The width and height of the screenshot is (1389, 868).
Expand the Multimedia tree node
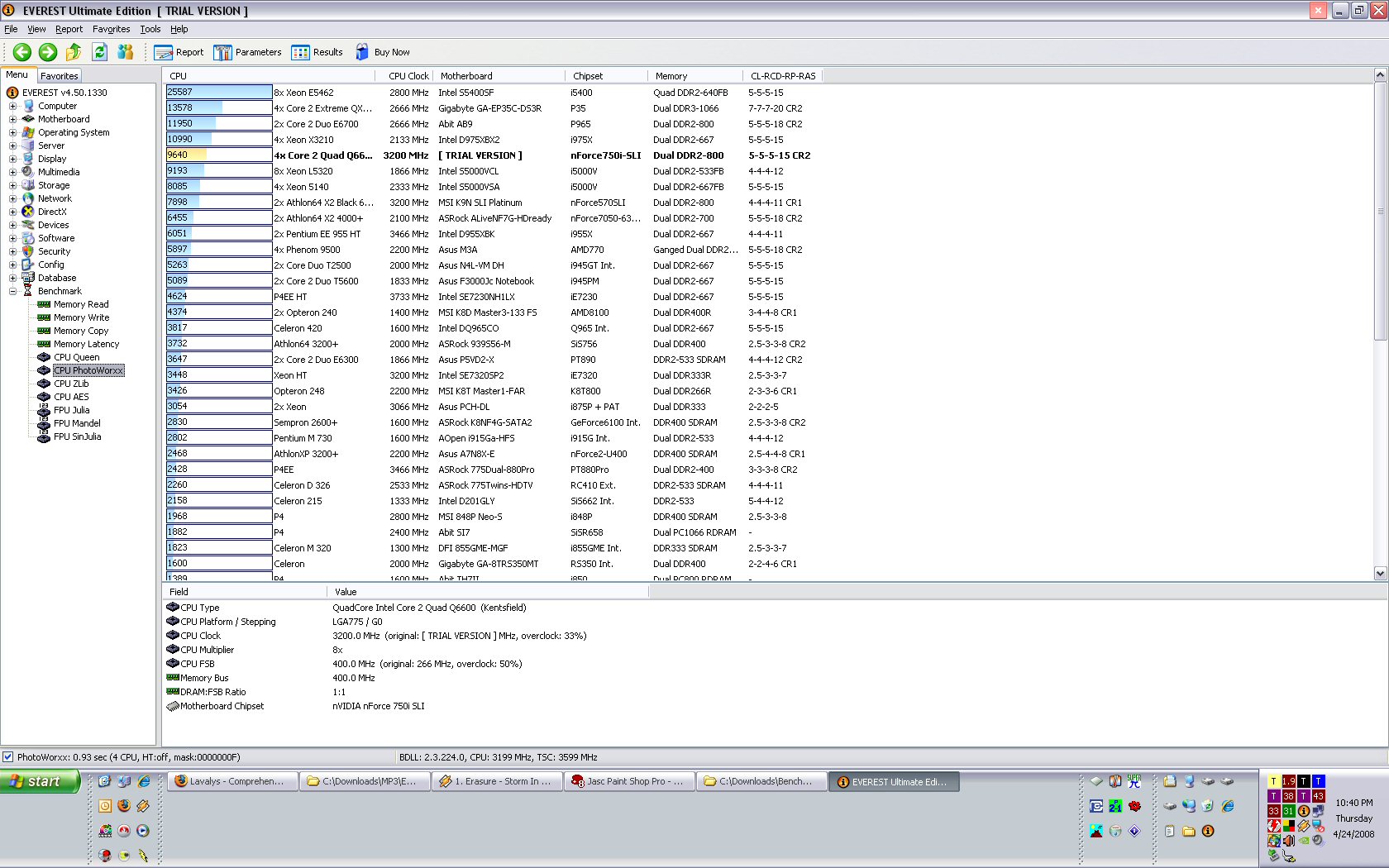(x=12, y=172)
